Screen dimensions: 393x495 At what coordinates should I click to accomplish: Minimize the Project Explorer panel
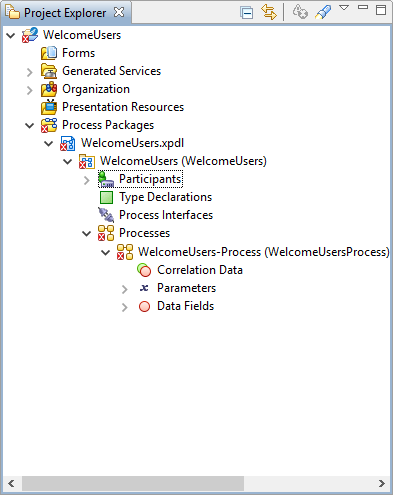363,7
